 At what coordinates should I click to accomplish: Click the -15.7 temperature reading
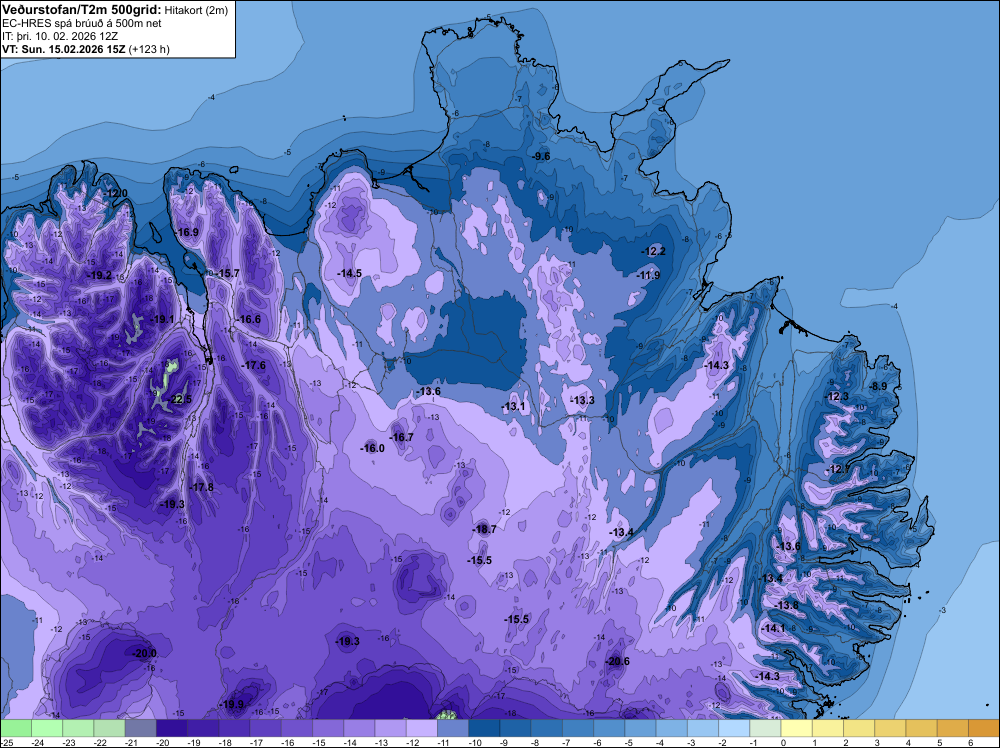pyautogui.click(x=228, y=273)
